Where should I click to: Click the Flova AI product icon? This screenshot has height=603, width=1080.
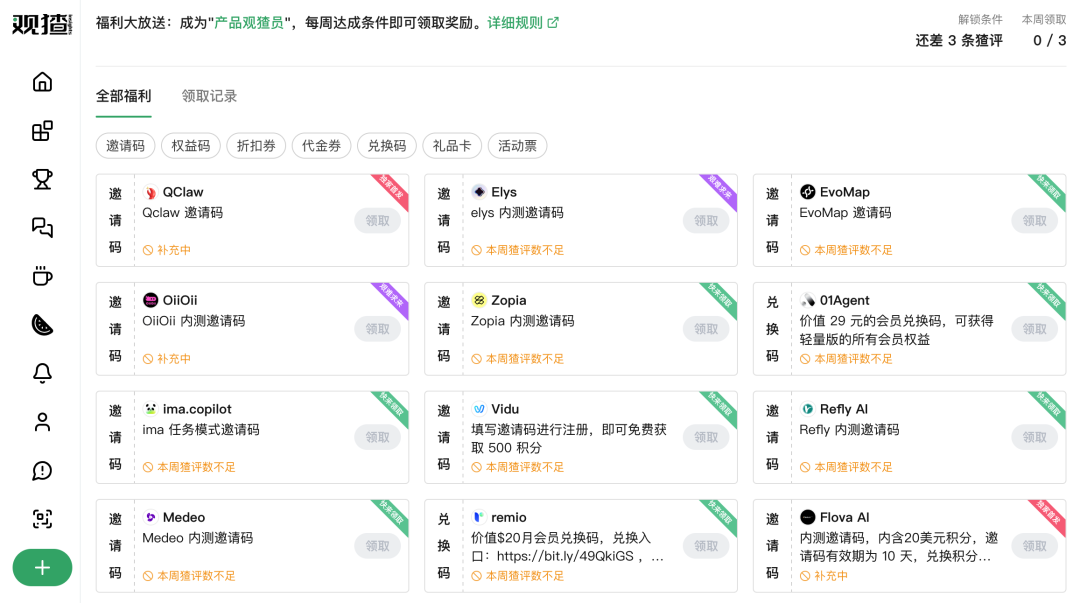click(x=807, y=517)
